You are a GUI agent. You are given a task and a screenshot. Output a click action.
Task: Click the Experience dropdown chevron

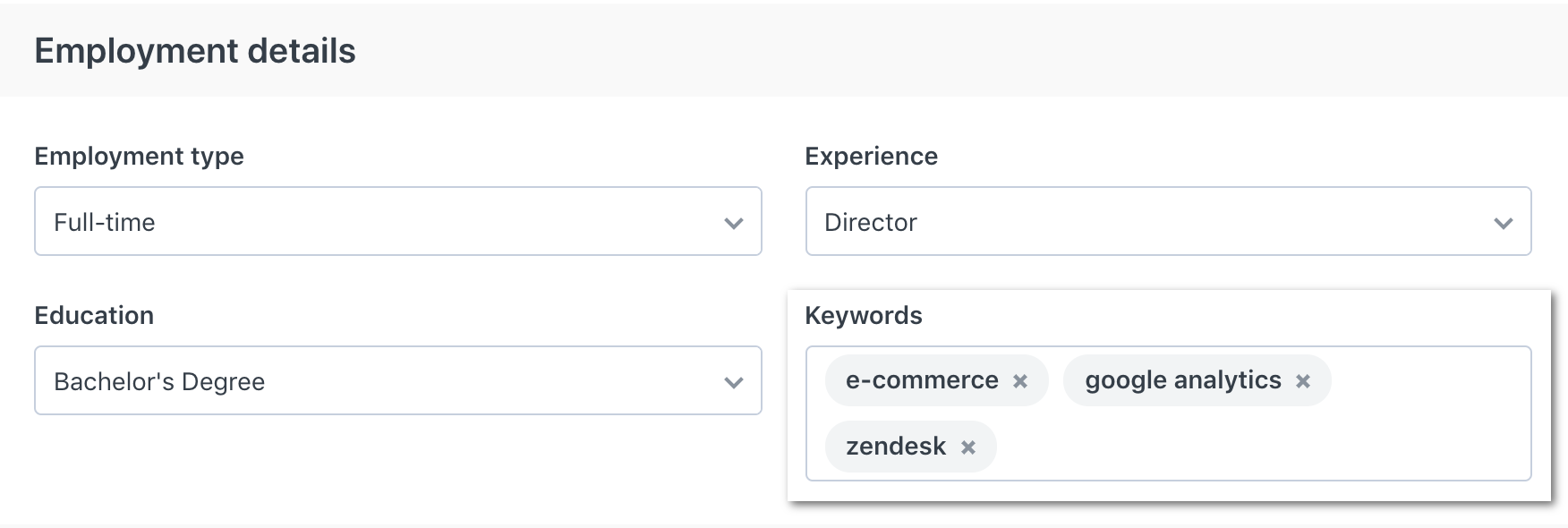pos(1504,222)
